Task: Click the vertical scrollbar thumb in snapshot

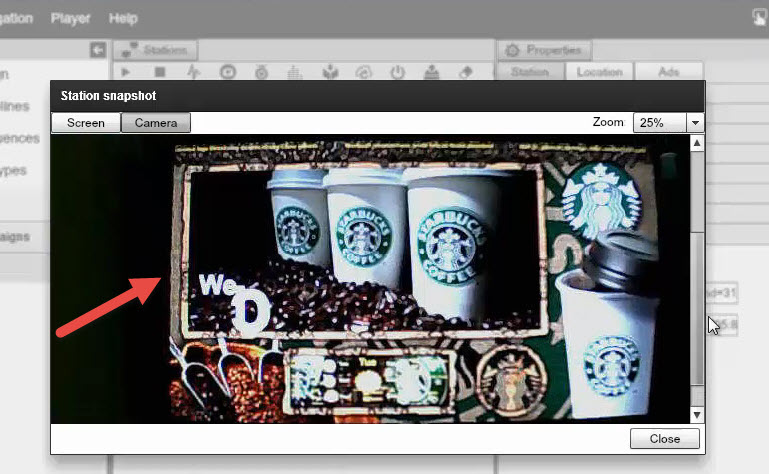Action: coord(697,309)
